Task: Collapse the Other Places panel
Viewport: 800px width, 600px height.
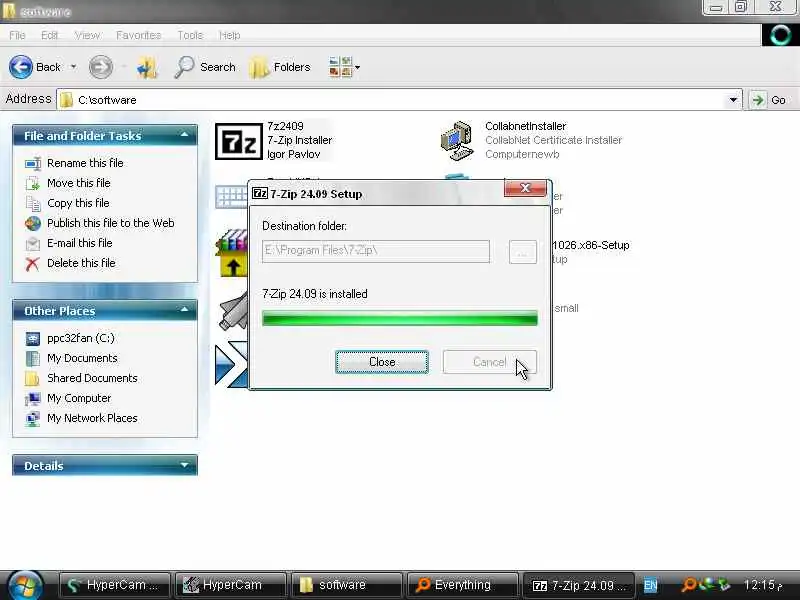Action: (x=185, y=310)
